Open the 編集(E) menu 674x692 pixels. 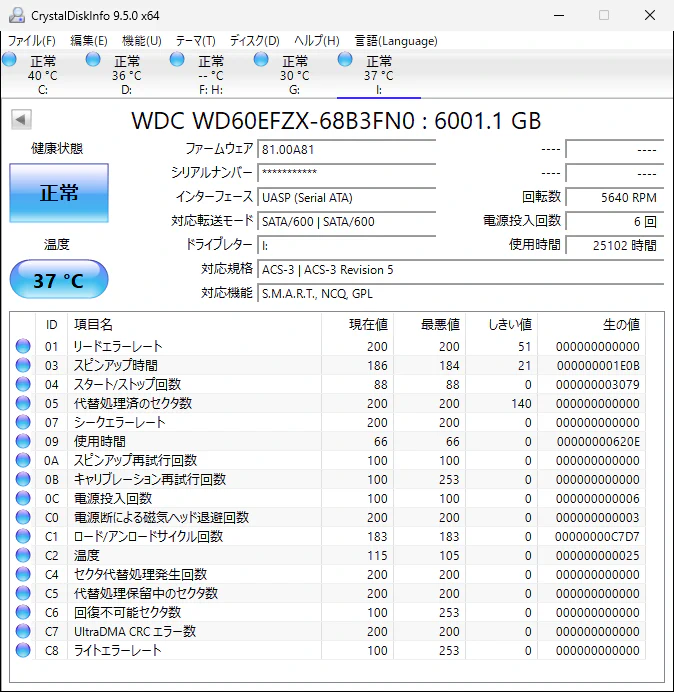[x=89, y=41]
